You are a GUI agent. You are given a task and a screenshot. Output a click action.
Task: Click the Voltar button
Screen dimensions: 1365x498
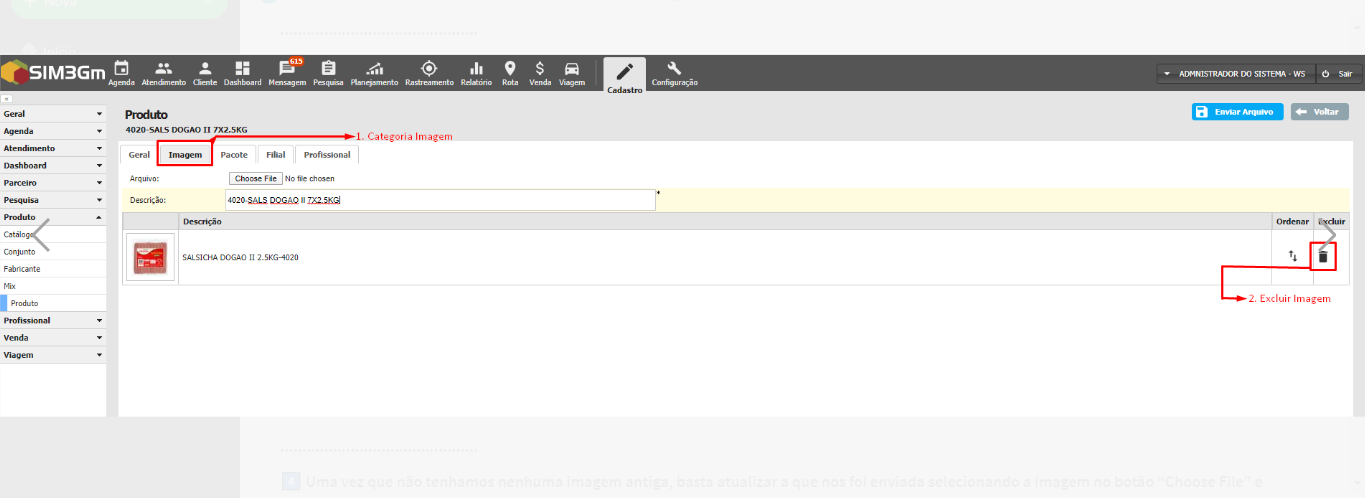click(x=1319, y=112)
